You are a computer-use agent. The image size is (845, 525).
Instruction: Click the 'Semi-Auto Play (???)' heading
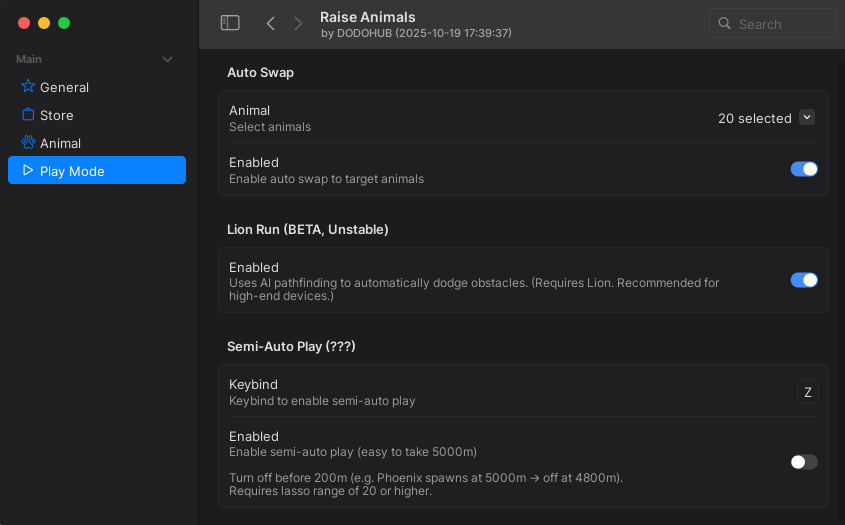(x=291, y=347)
